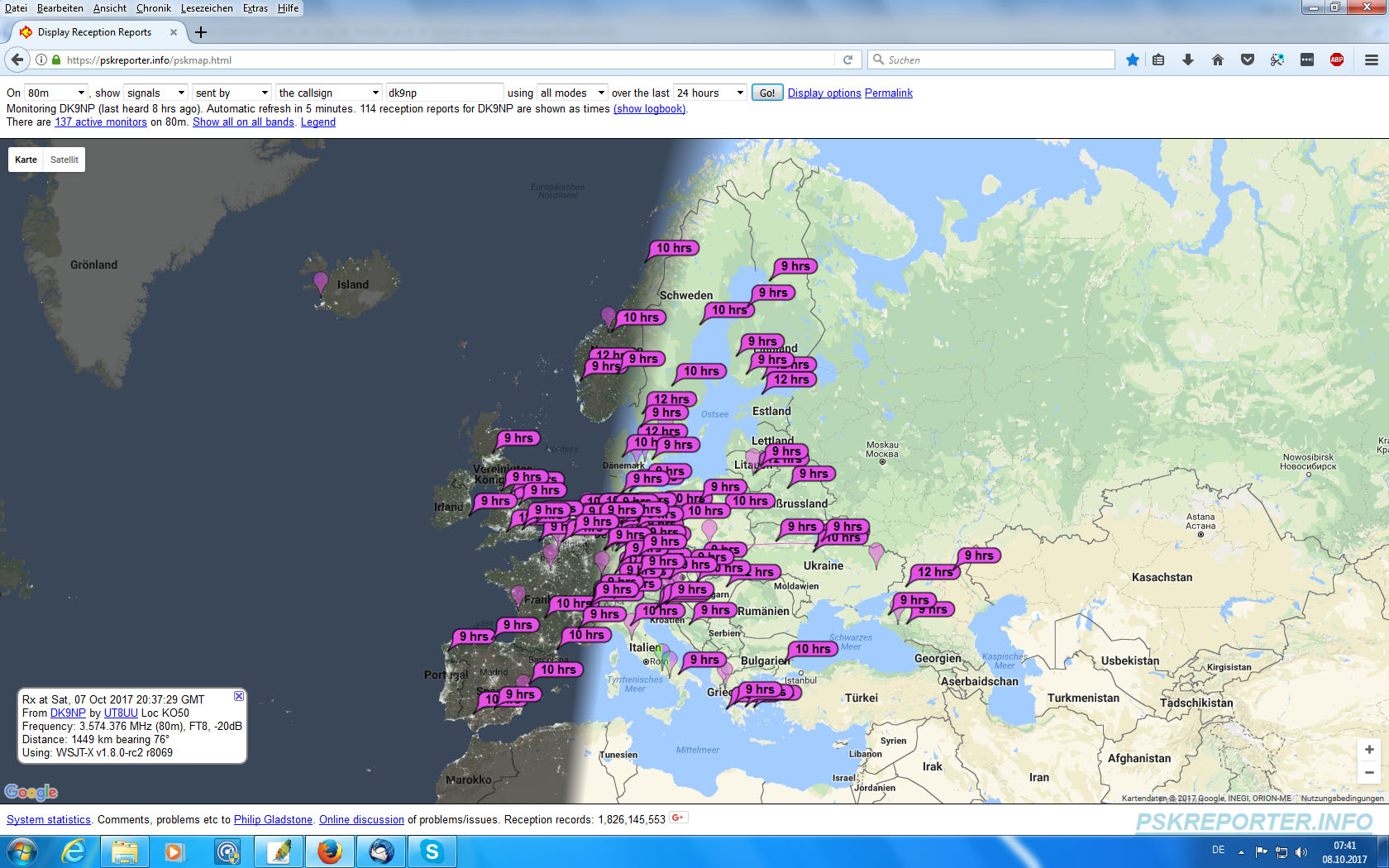Click the callsign input field containing dk9np

444,93
